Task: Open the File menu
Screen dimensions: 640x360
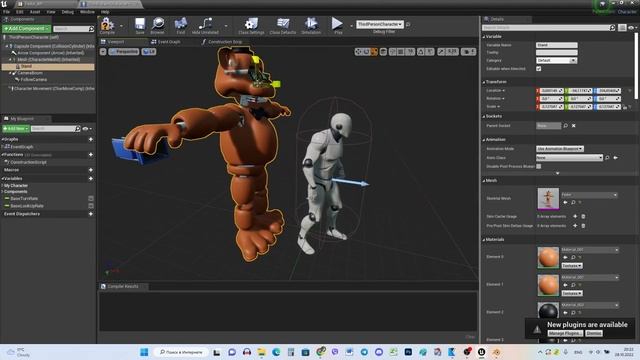Action: 7,12
